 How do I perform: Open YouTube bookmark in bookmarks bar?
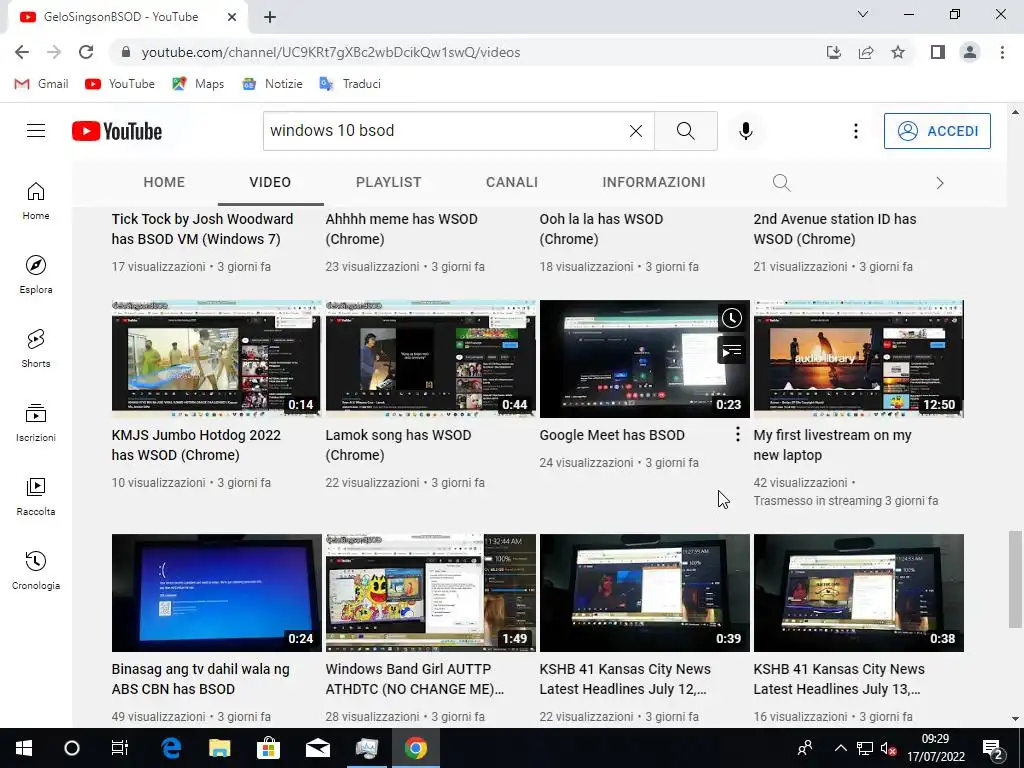click(x=120, y=84)
